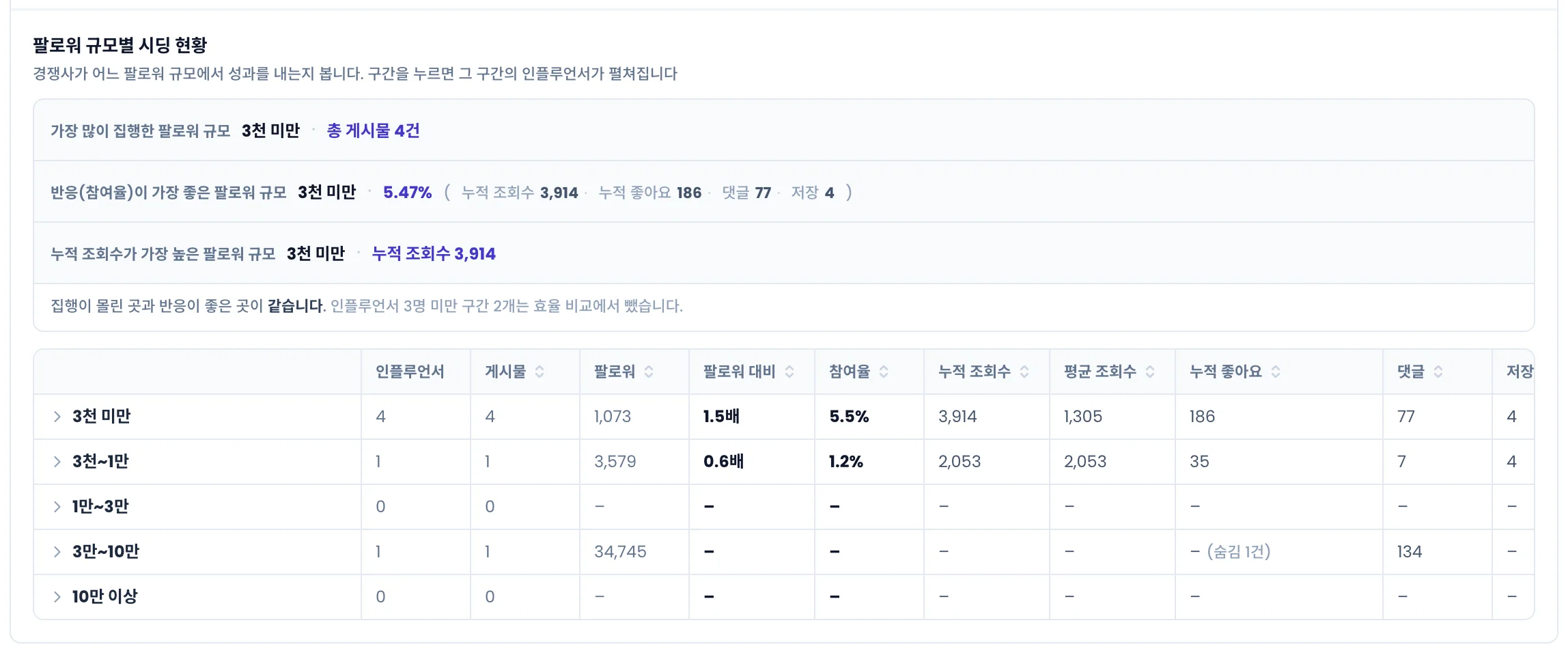Expand the 10만 이상 row chevron
The image size is (1568, 653).
[x=57, y=597]
